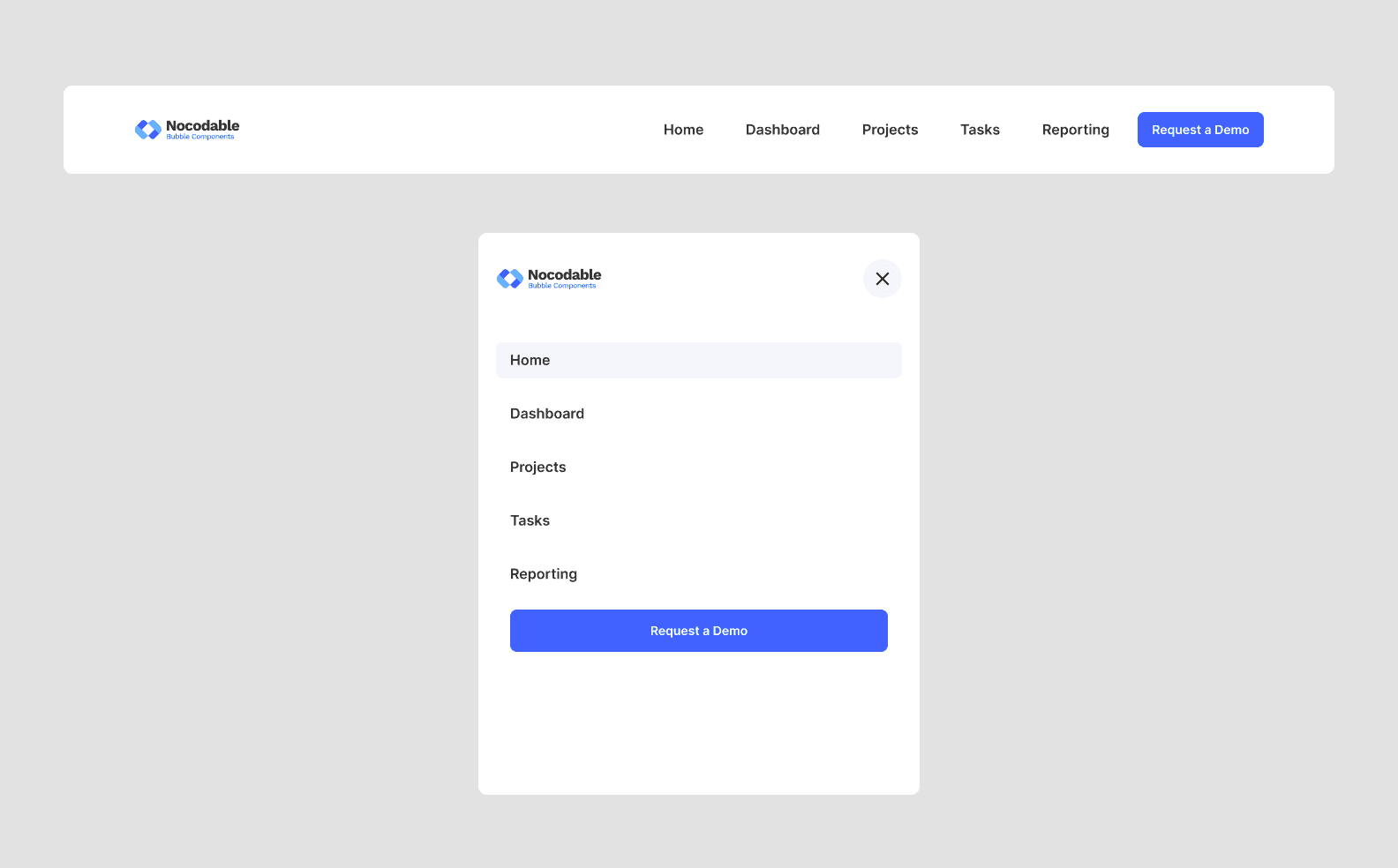Click the Bubble Components subtitle in mobile menu
Screen dimensions: 1398x868
562,286
